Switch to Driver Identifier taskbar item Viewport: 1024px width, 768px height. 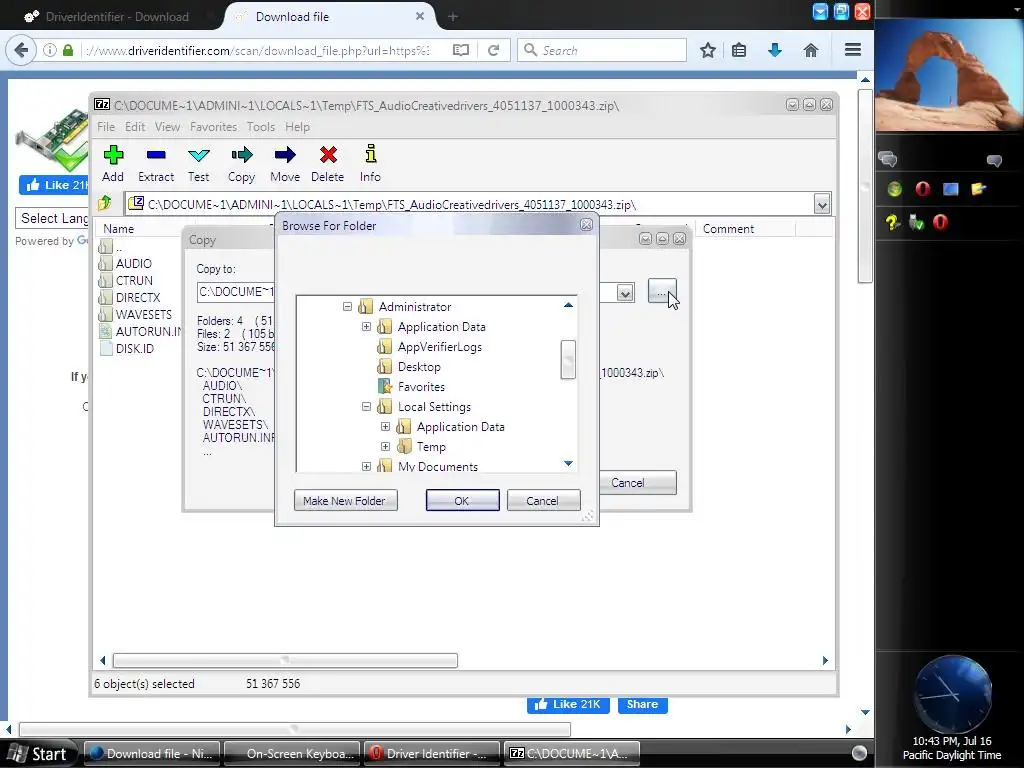(432, 754)
